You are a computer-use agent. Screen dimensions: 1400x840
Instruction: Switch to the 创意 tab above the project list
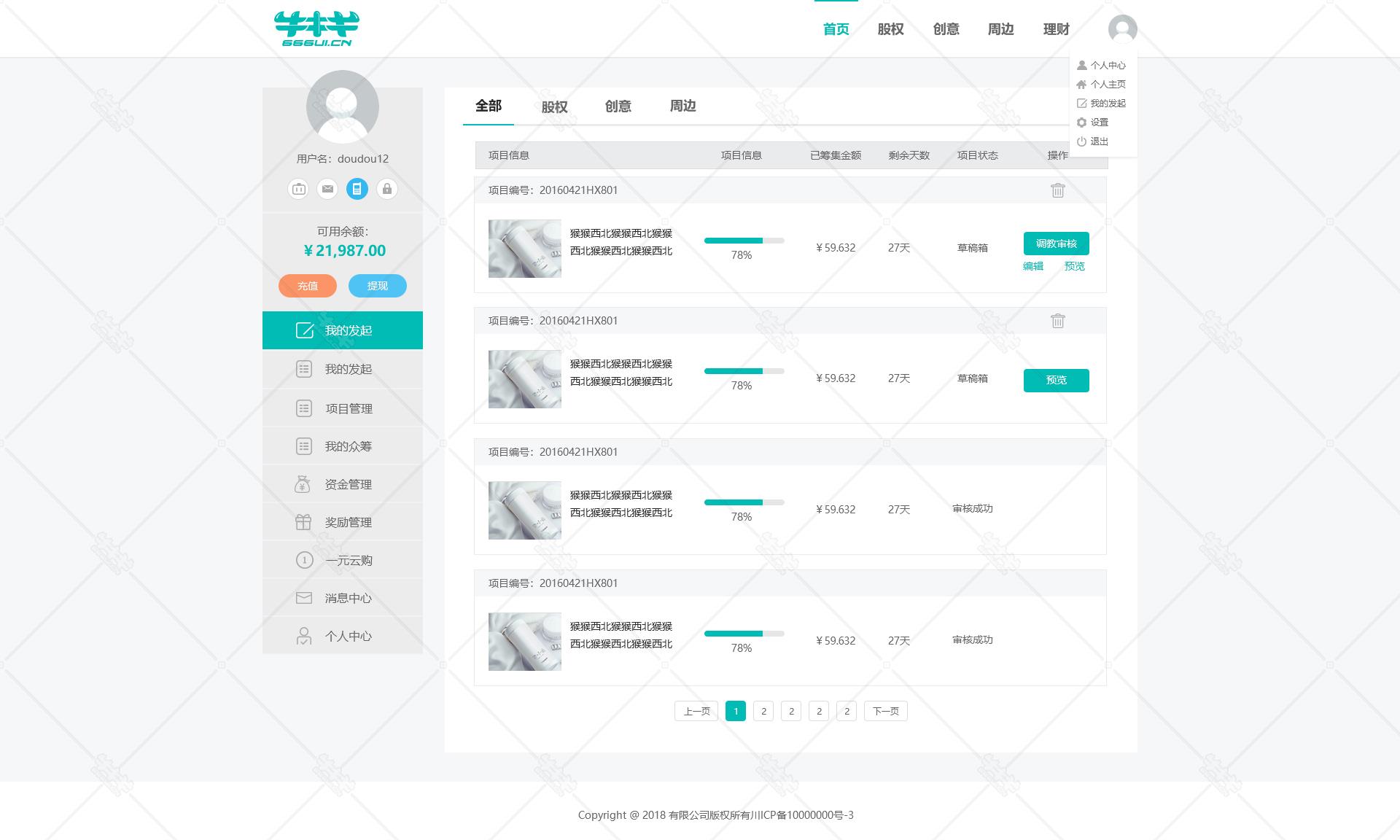tap(618, 106)
